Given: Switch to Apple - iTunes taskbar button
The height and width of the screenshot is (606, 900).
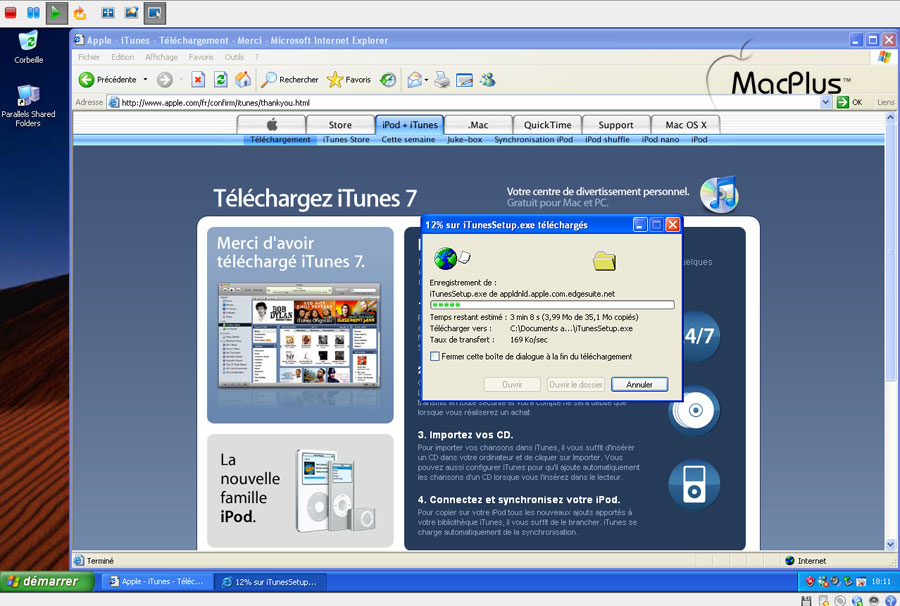Looking at the screenshot, I should tap(157, 581).
